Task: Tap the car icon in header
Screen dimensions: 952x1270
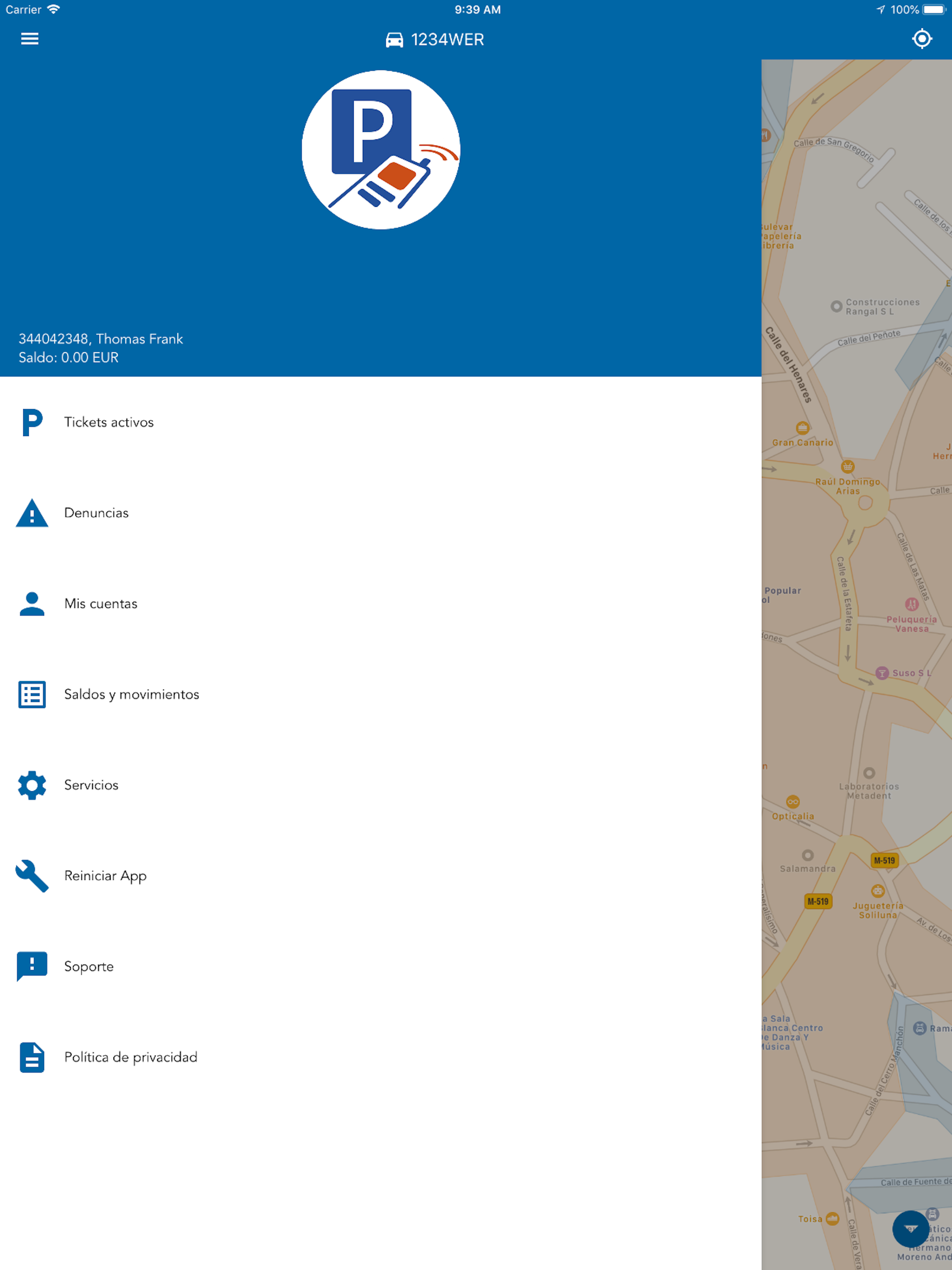Action: pos(394,40)
